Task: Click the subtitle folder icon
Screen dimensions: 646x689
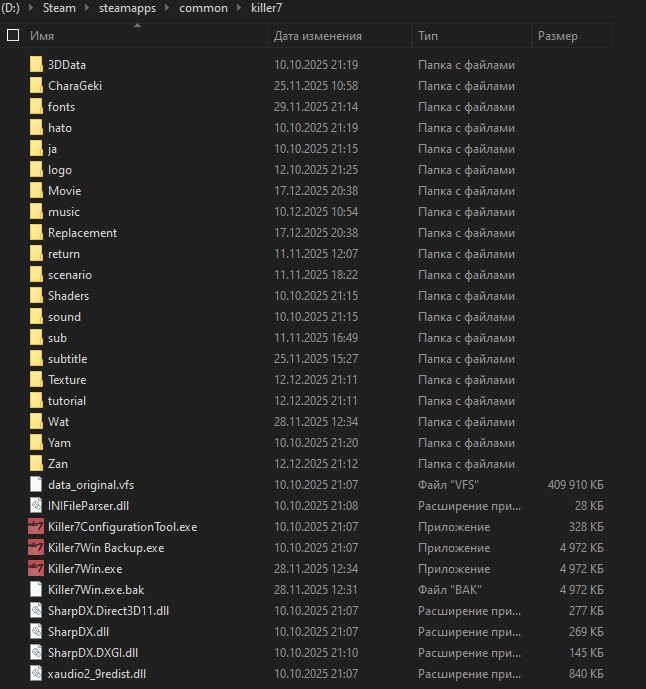Action: 36,359
